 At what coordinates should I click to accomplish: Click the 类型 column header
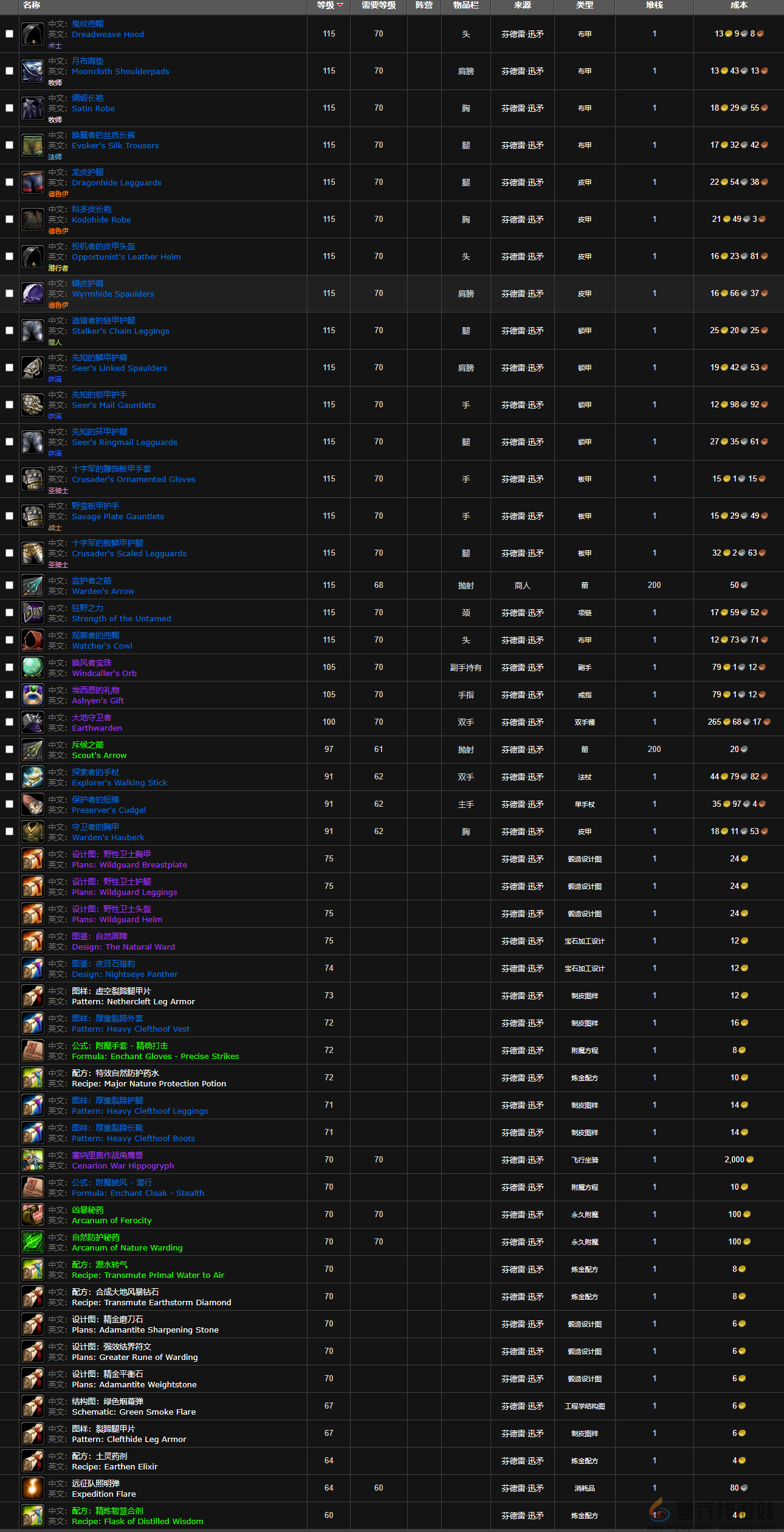pos(584,5)
